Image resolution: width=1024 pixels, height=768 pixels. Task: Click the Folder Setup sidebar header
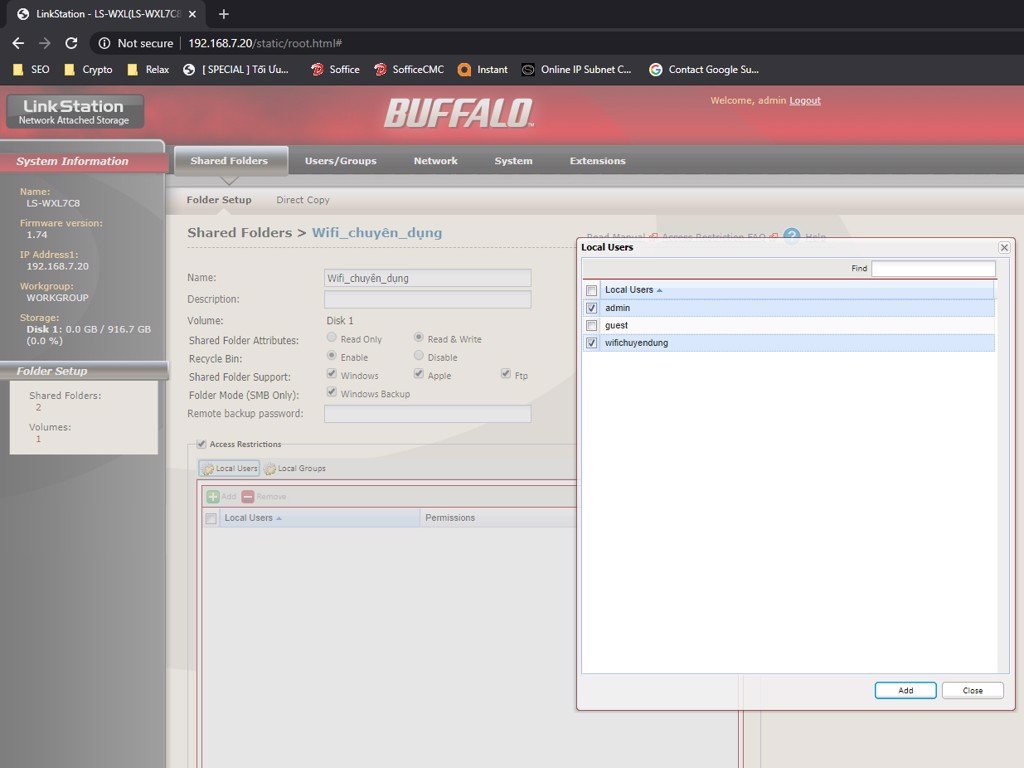point(84,371)
